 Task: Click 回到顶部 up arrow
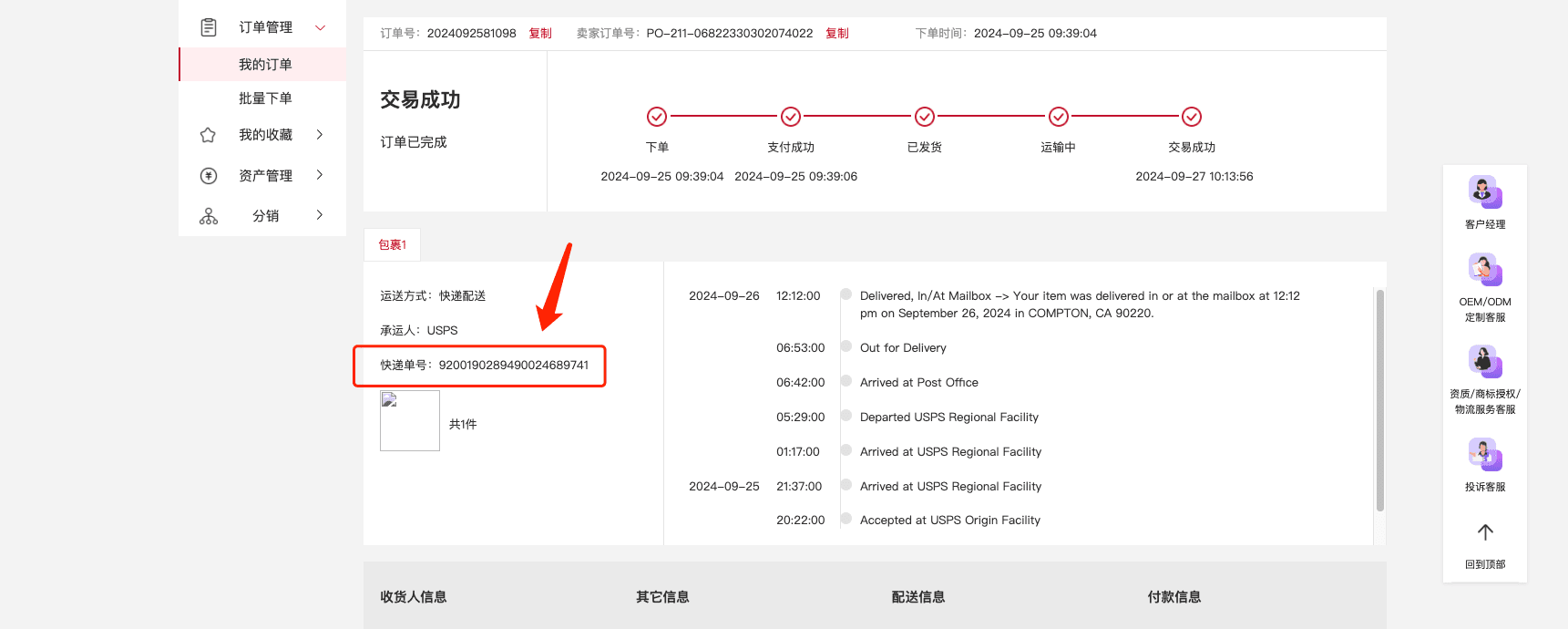(1484, 532)
